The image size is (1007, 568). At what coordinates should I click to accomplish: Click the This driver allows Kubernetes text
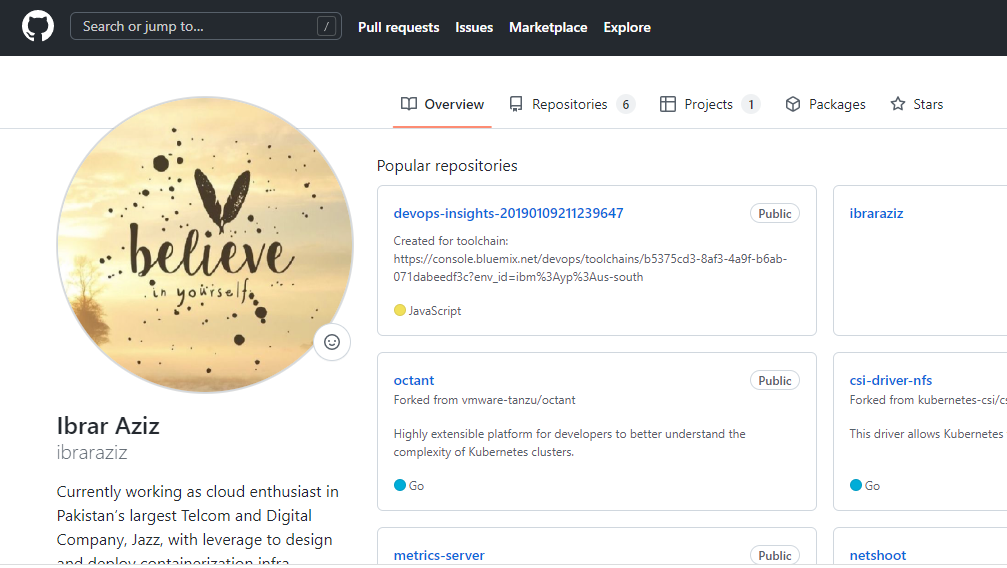[x=926, y=434]
